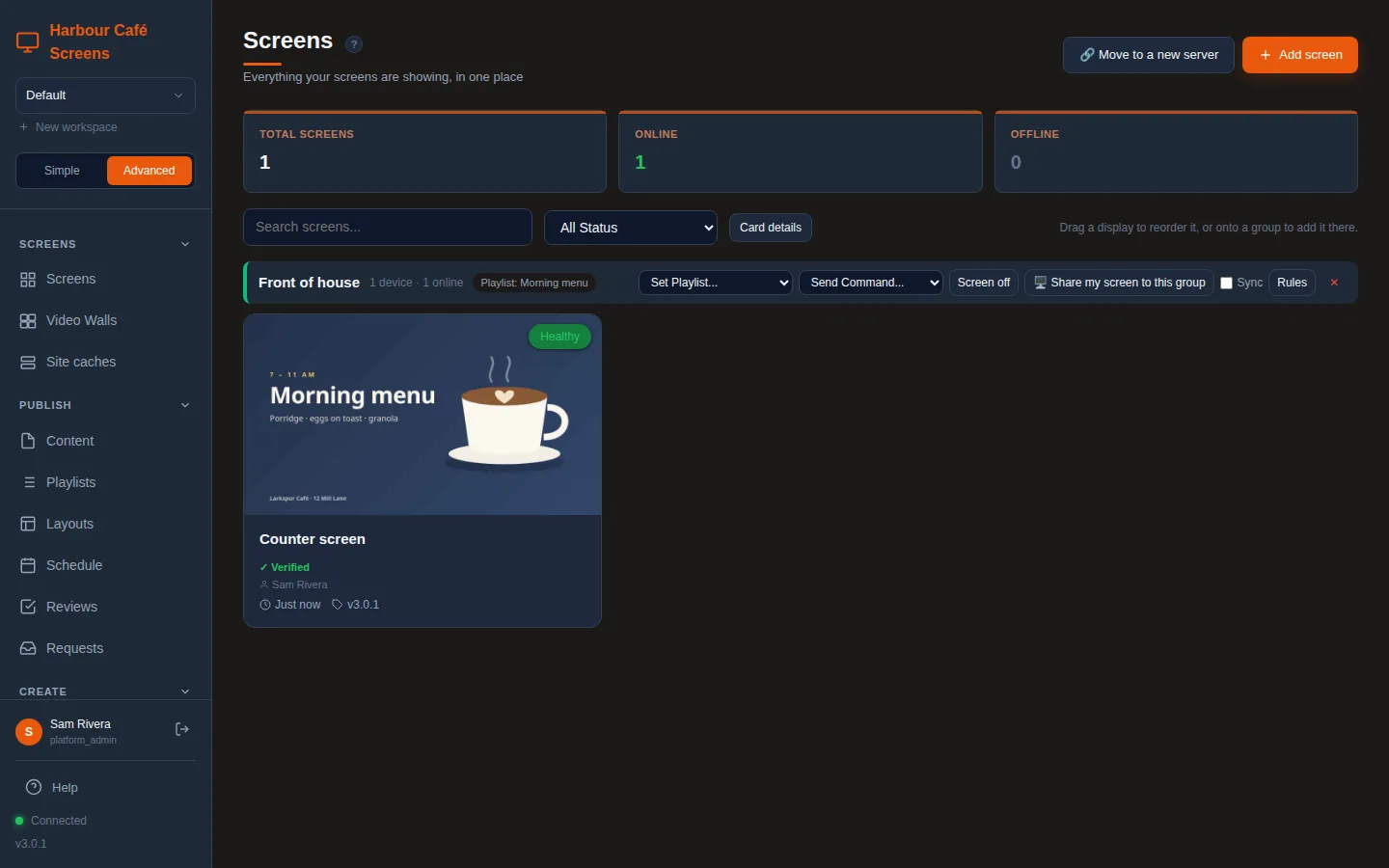Click the Layouts panel icon
The image size is (1389, 868).
click(28, 524)
